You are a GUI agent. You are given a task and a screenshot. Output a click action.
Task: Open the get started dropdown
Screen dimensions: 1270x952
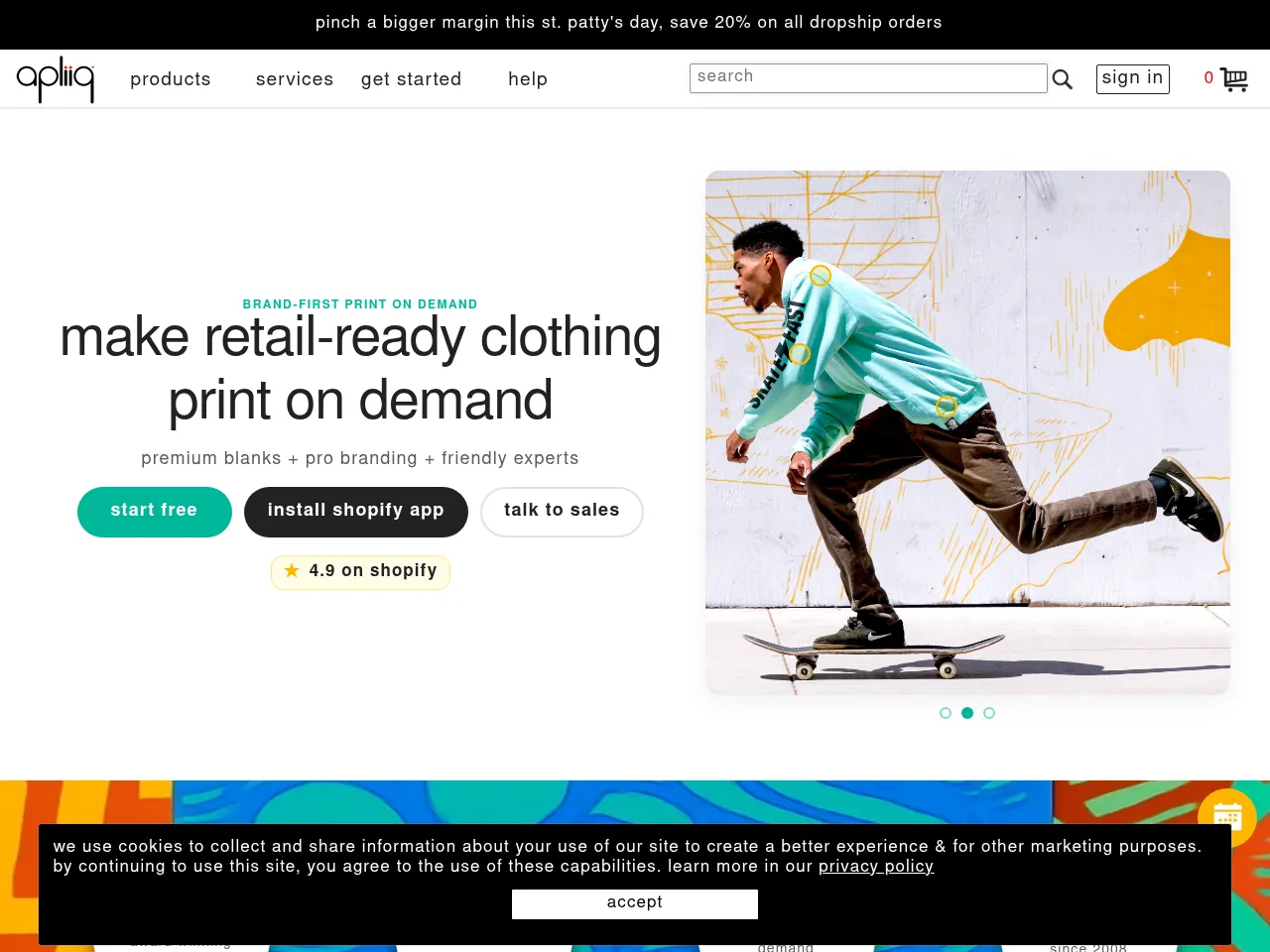click(x=412, y=80)
